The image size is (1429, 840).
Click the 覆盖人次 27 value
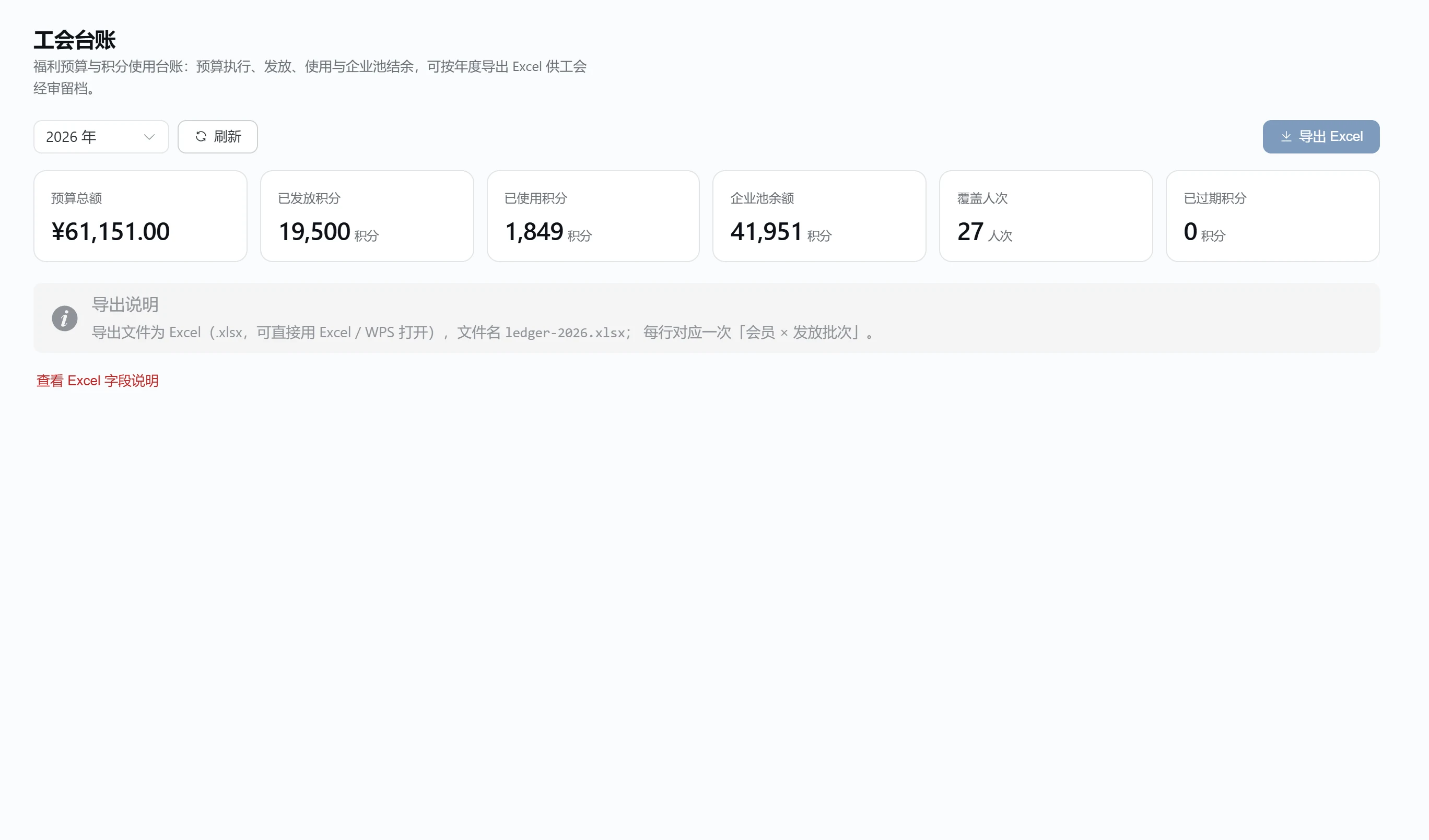tap(970, 231)
